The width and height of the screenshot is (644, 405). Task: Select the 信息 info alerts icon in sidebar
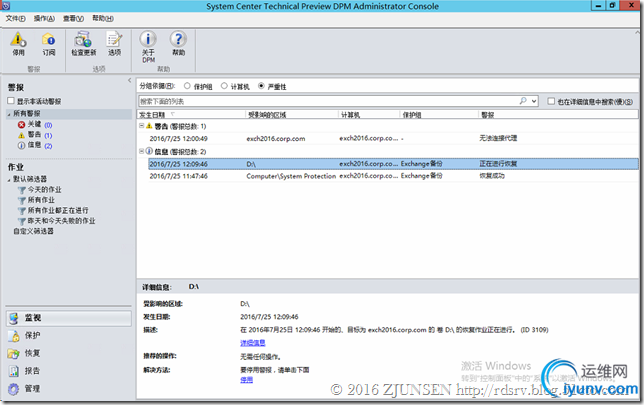[x=21, y=145]
